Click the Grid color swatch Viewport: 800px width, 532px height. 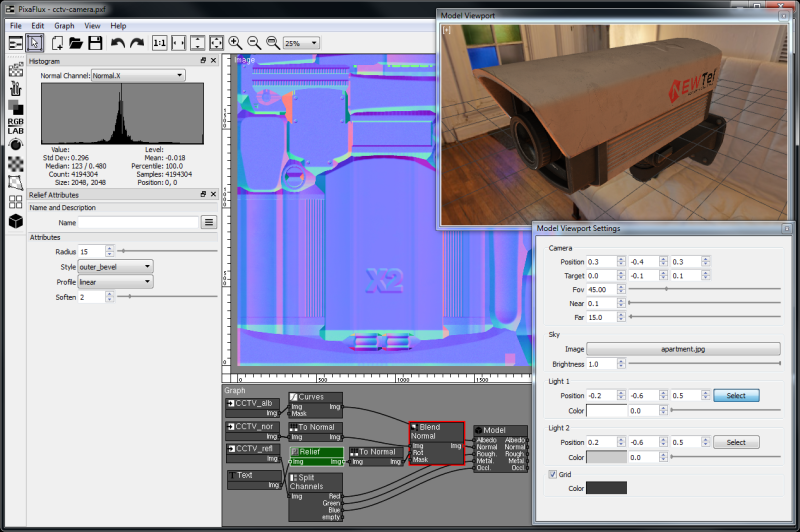[606, 488]
